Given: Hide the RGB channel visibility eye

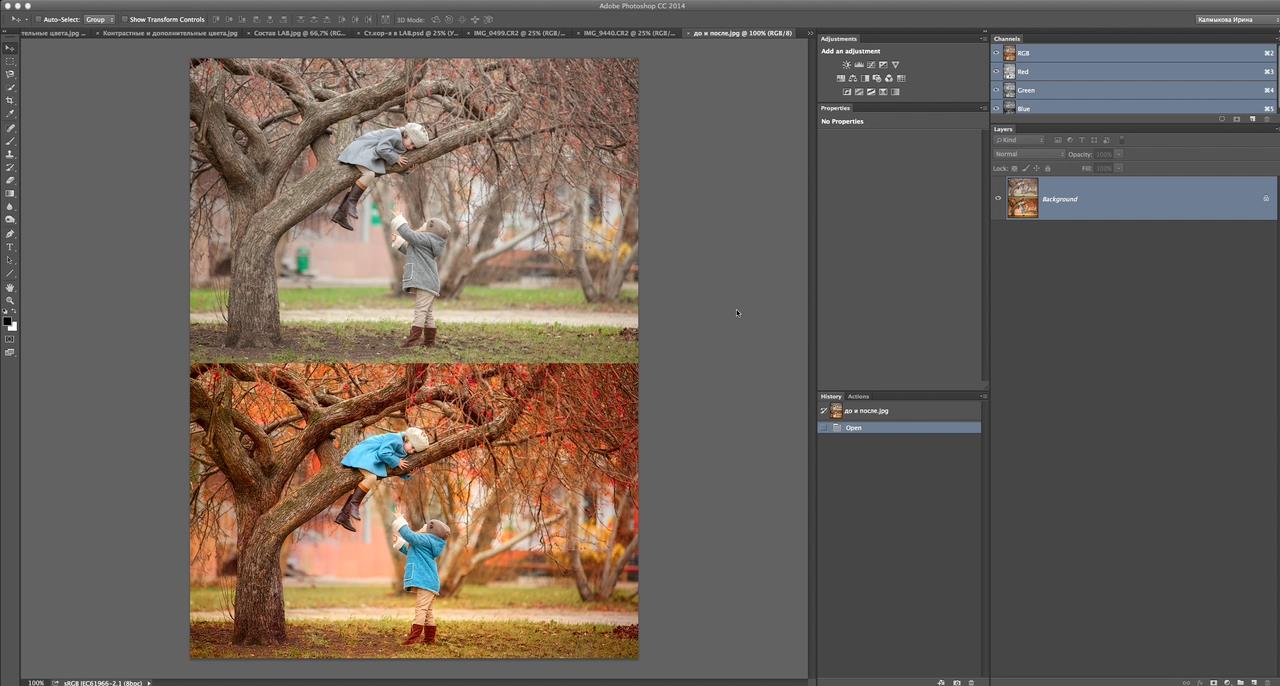Looking at the screenshot, I should pos(997,53).
